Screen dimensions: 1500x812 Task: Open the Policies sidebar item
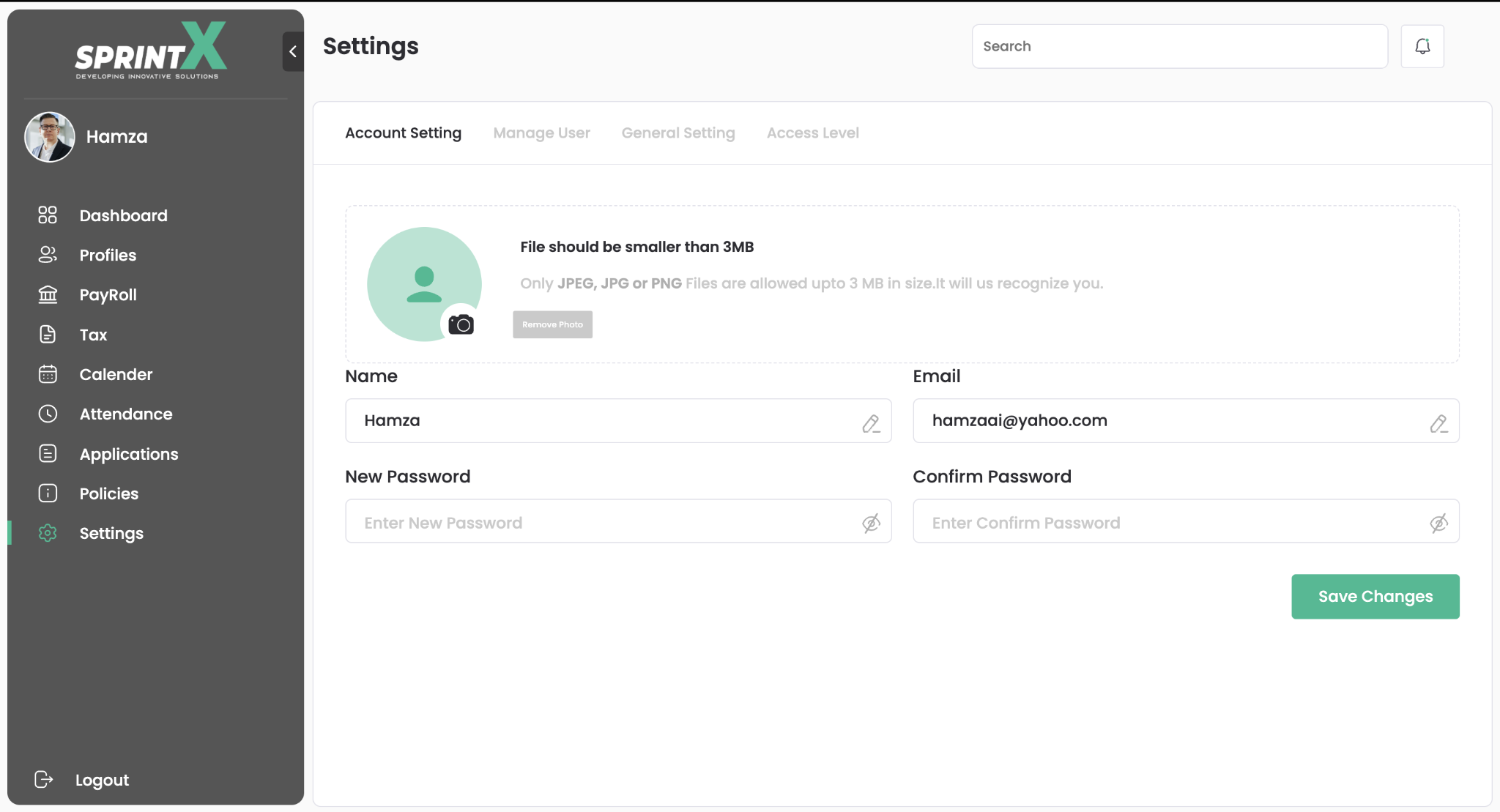[108, 493]
